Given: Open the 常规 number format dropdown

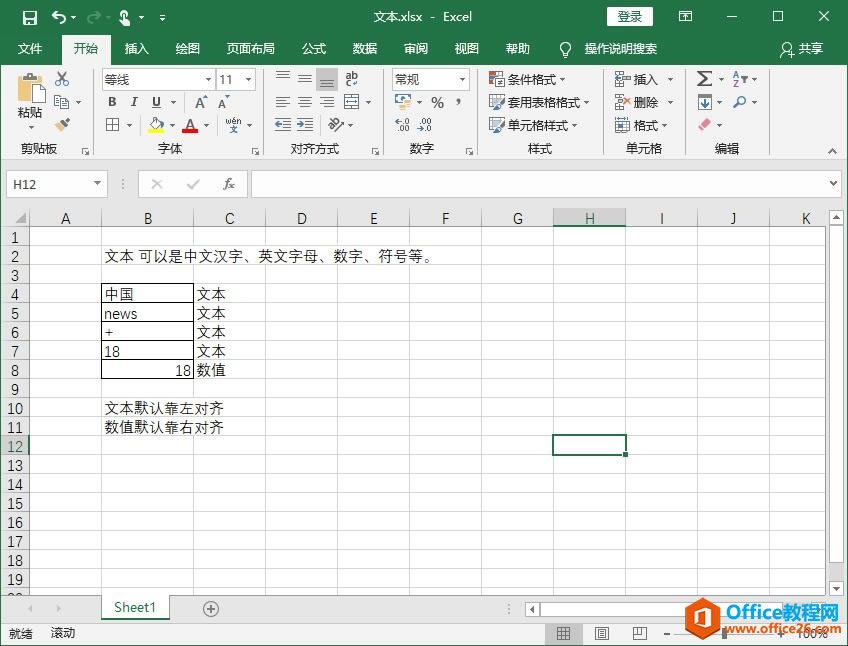Looking at the screenshot, I should [x=462, y=79].
